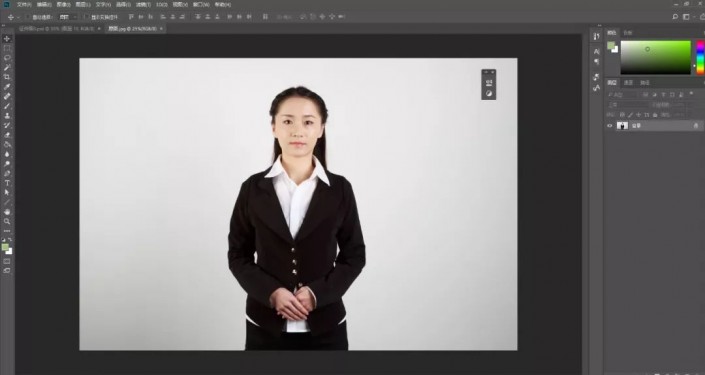
Task: Pick the Clone Stamp tool
Action: (x=7, y=116)
